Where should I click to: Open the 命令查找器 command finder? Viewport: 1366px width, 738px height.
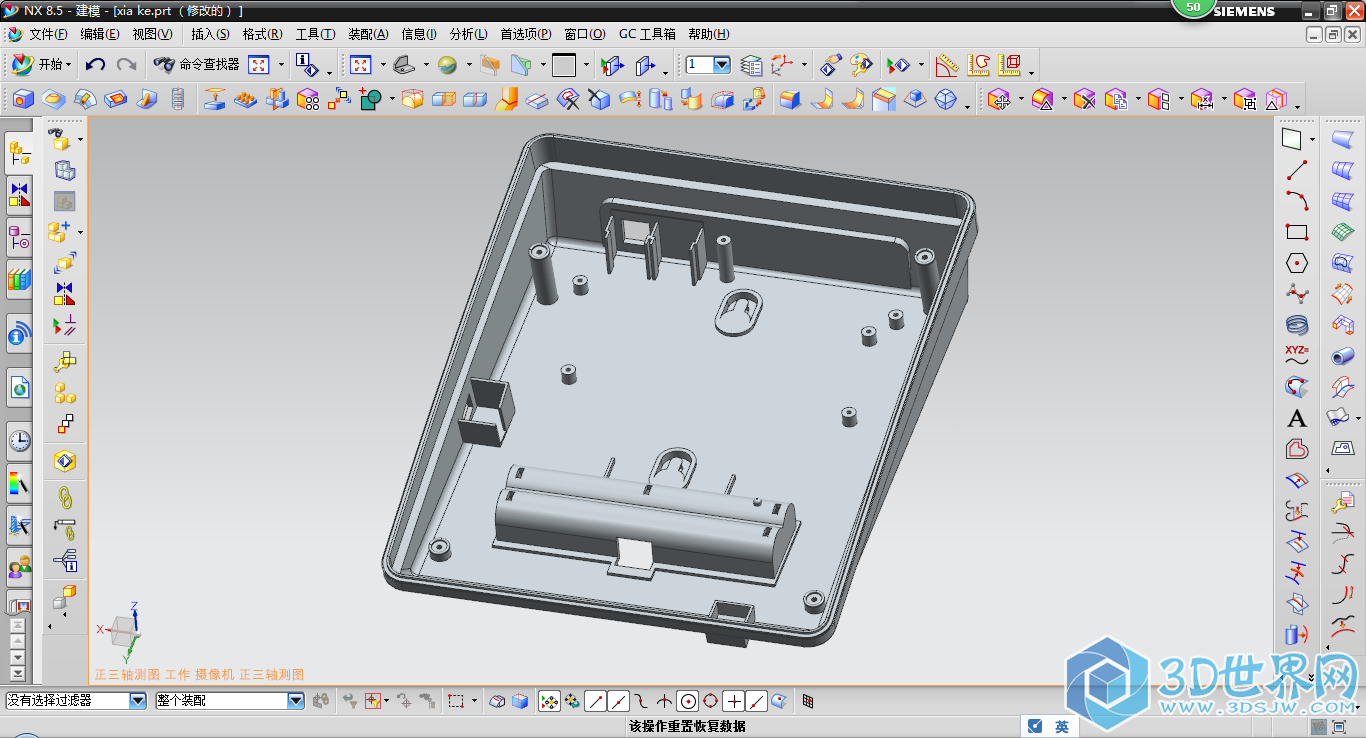pyautogui.click(x=197, y=65)
